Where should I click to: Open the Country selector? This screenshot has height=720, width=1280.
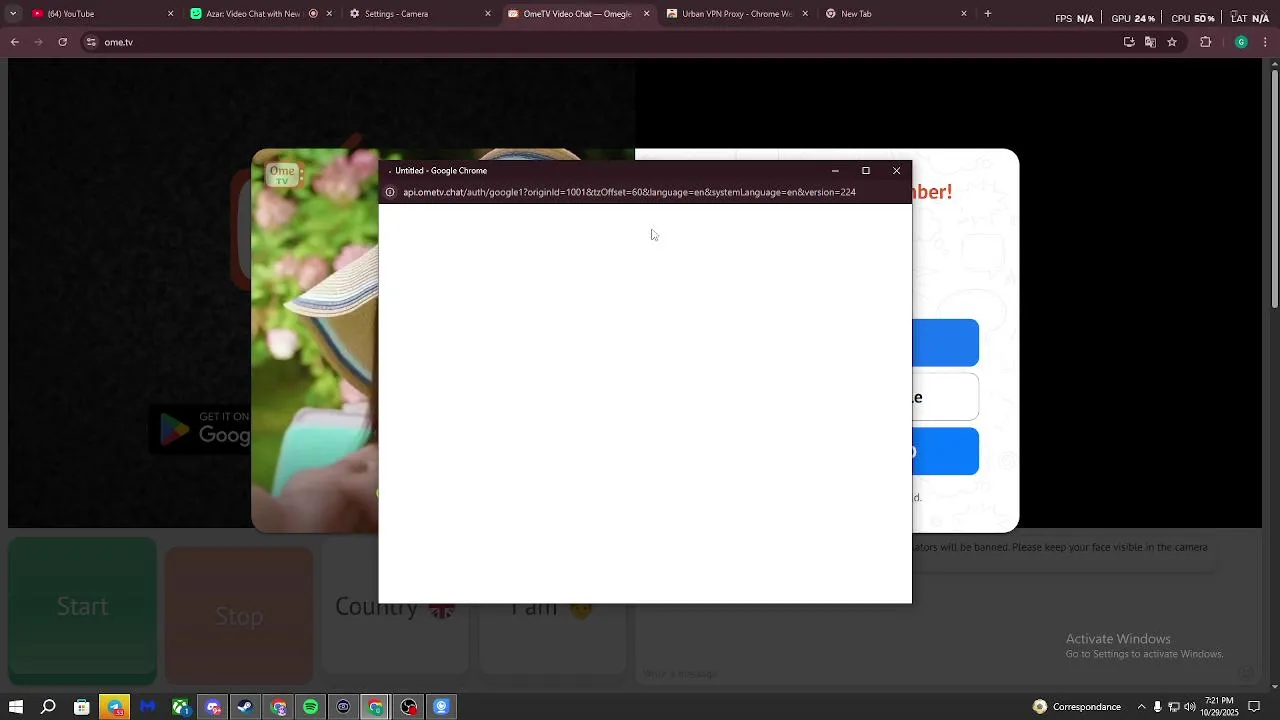pos(394,607)
